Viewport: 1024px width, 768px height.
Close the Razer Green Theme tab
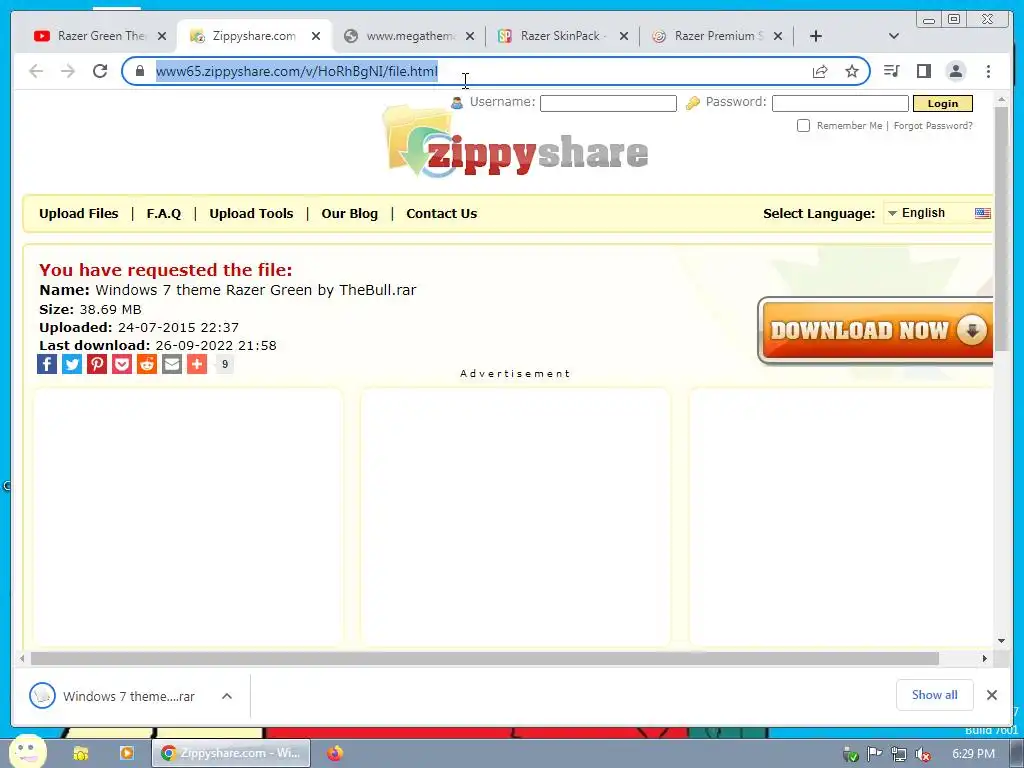[162, 37]
